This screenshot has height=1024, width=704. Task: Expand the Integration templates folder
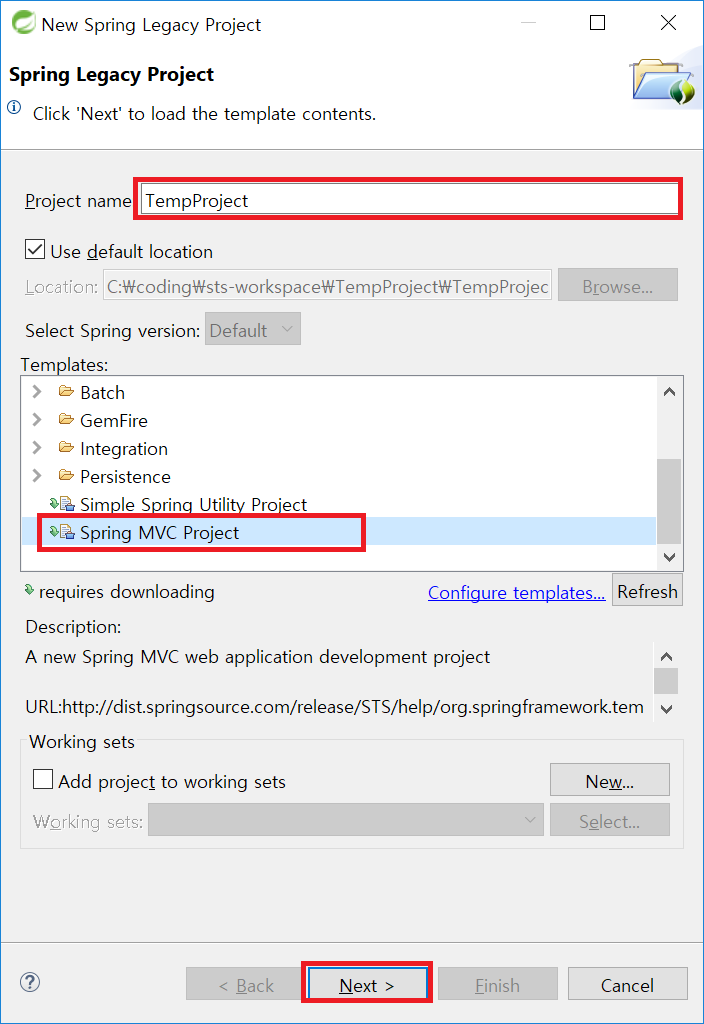coord(38,448)
